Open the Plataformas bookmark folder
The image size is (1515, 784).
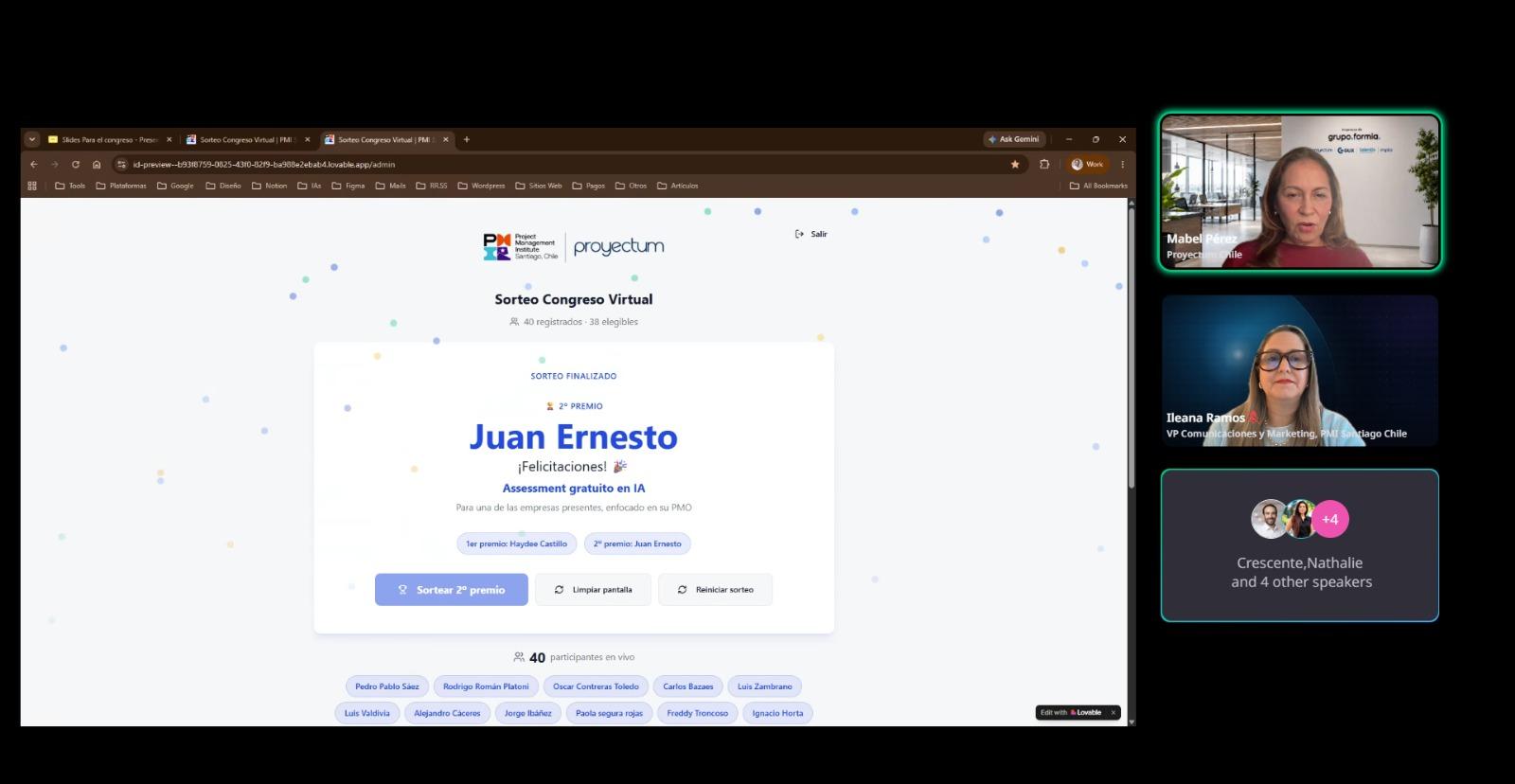tap(121, 186)
